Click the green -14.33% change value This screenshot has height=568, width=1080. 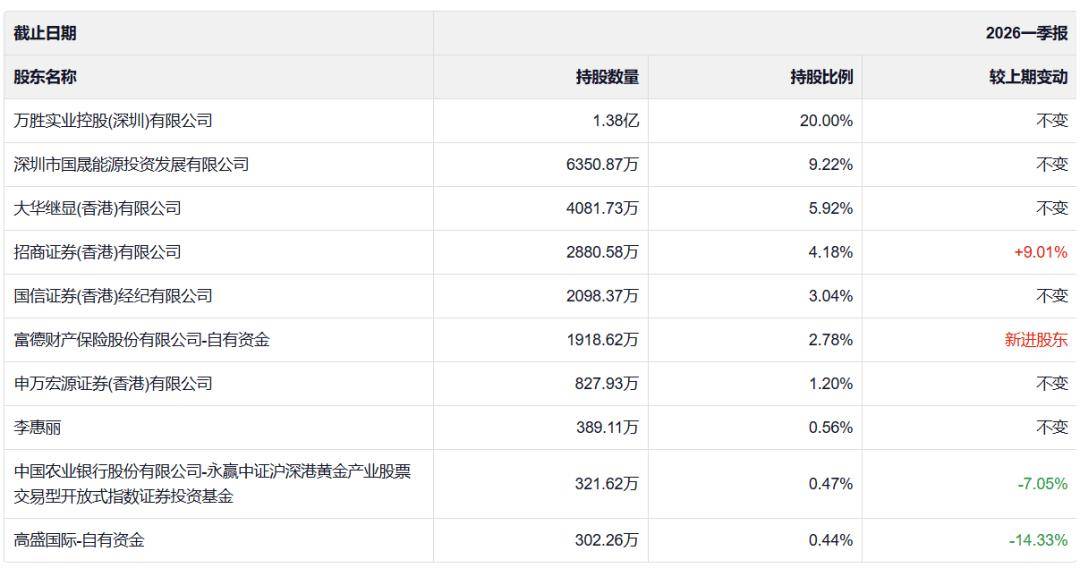coord(1039,540)
